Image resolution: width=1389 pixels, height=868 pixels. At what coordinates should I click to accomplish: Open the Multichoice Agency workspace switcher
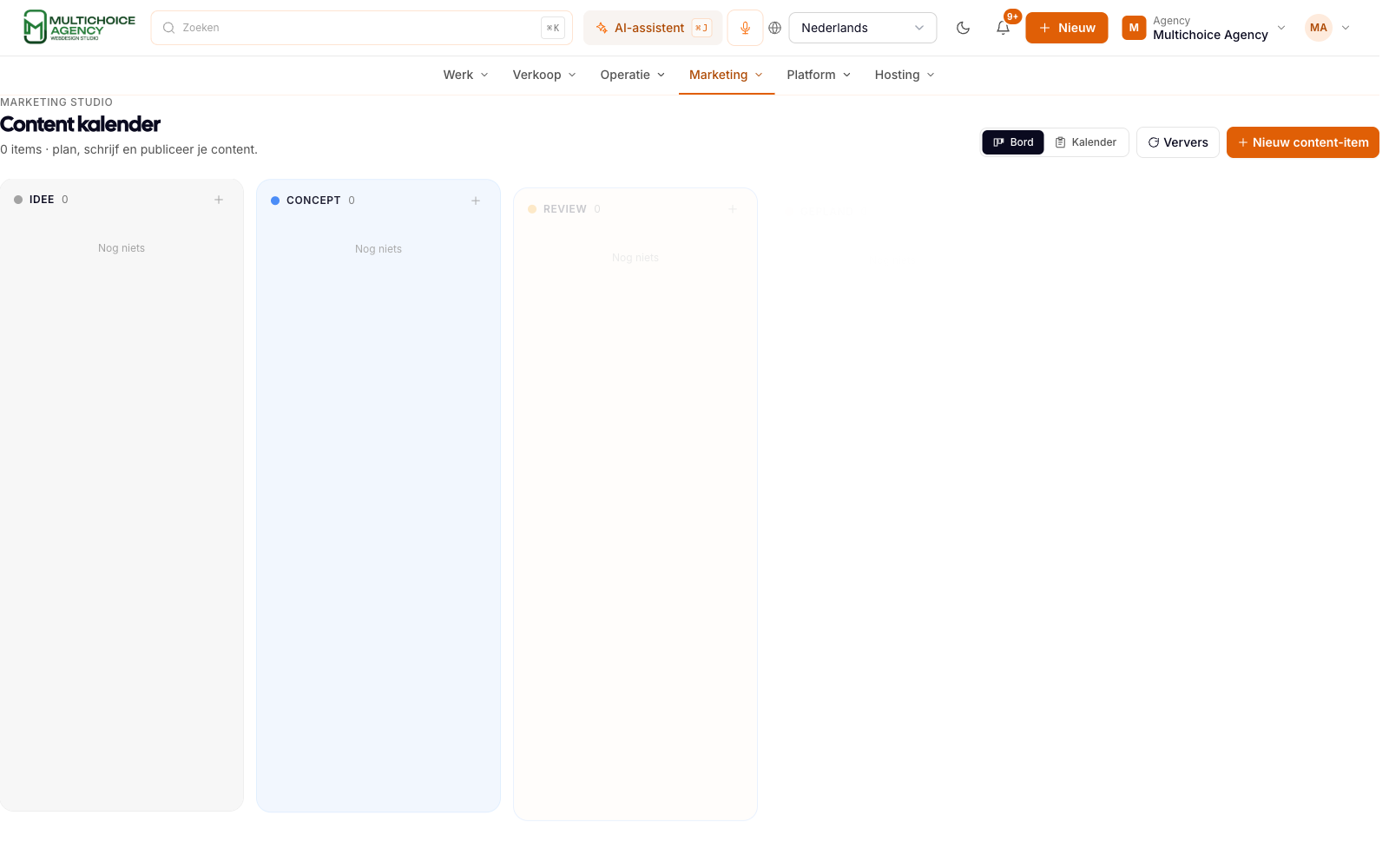tap(1204, 28)
